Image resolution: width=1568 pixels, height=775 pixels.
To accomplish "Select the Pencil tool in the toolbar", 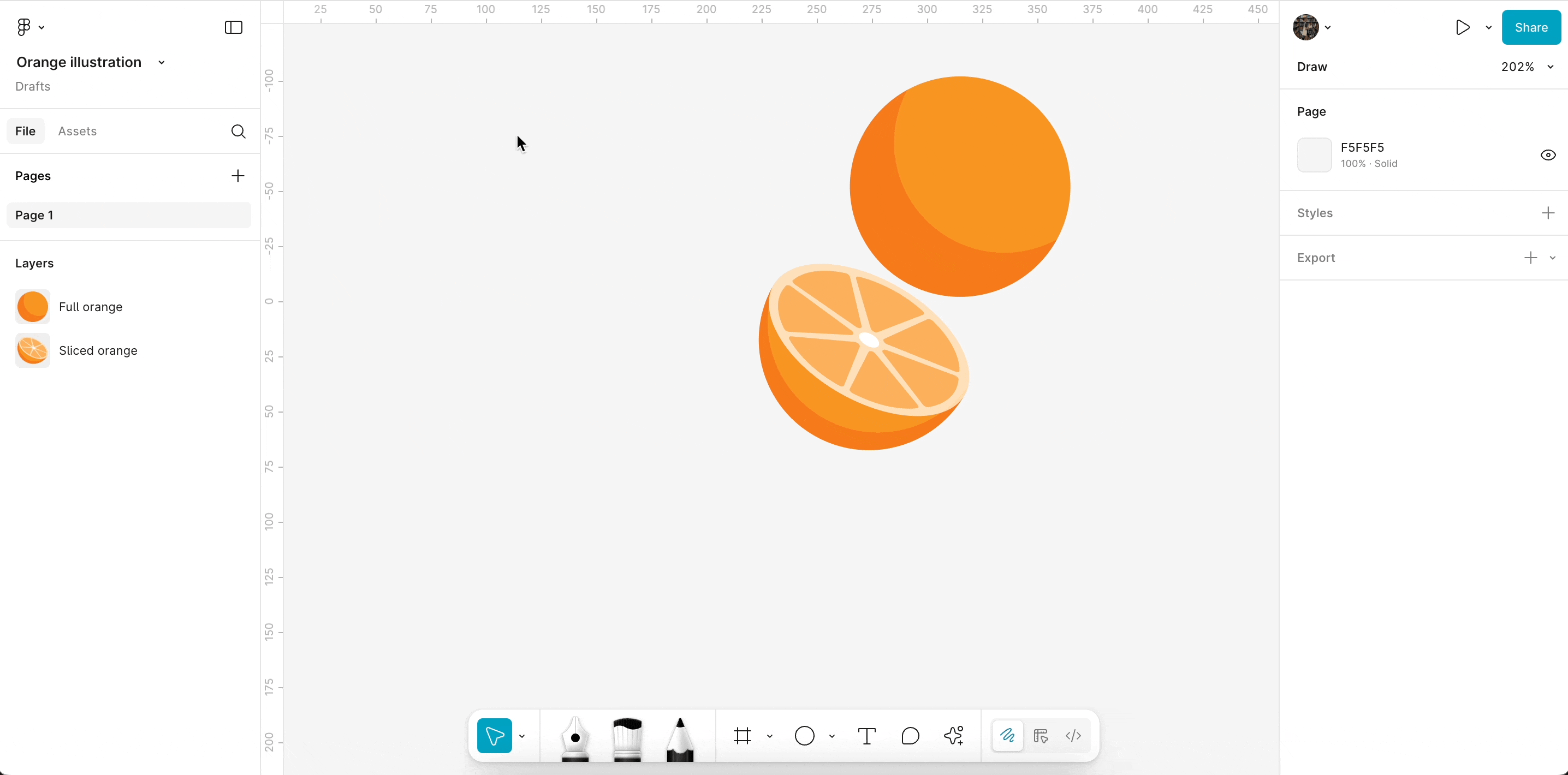I will click(680, 737).
